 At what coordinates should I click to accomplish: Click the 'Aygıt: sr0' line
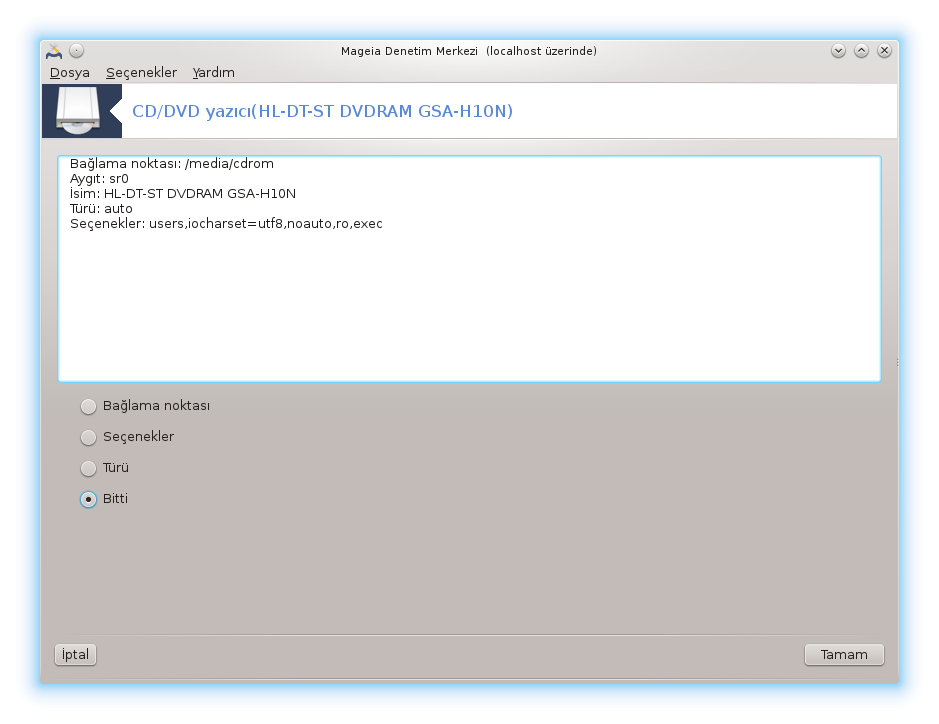(99, 178)
